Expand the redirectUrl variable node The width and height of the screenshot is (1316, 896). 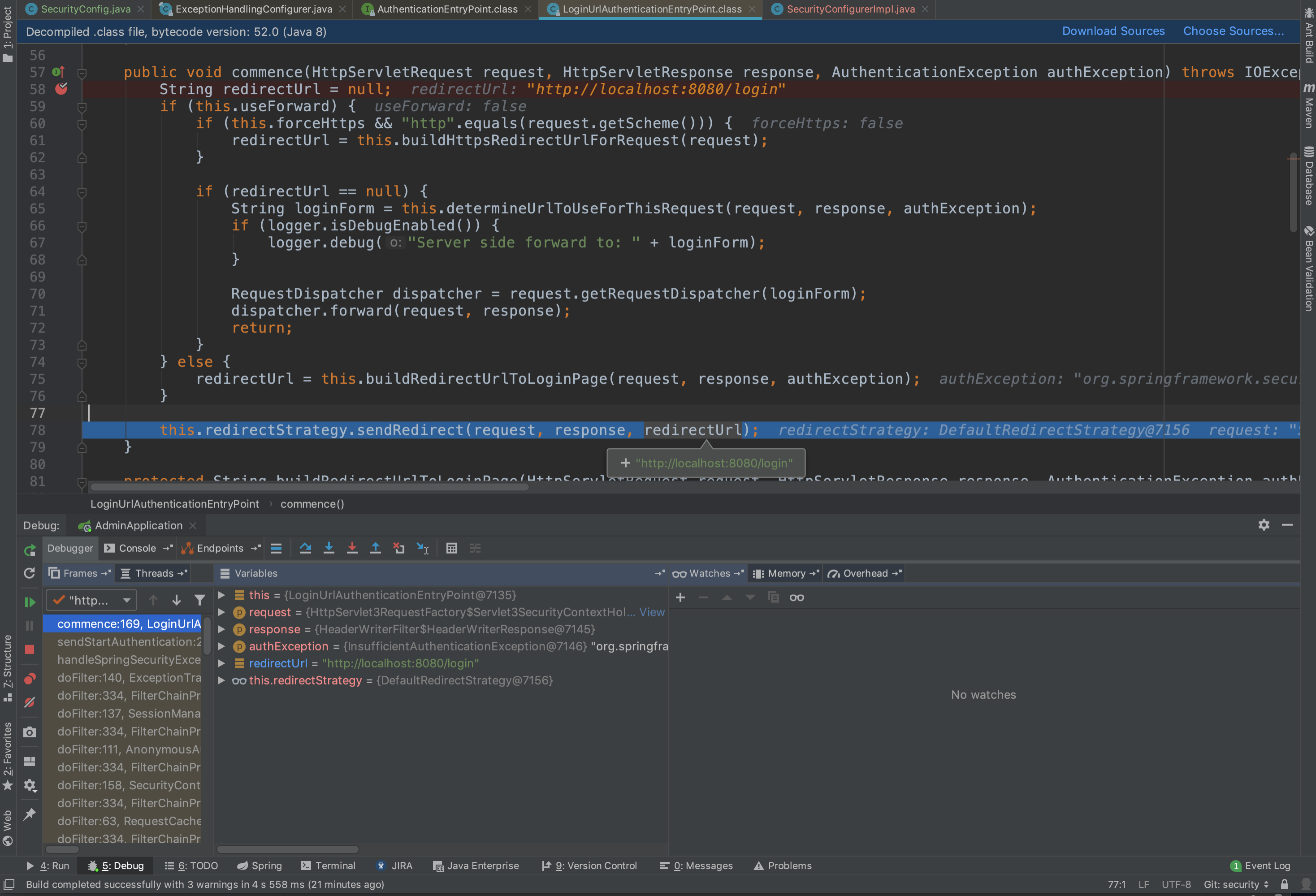coord(221,663)
